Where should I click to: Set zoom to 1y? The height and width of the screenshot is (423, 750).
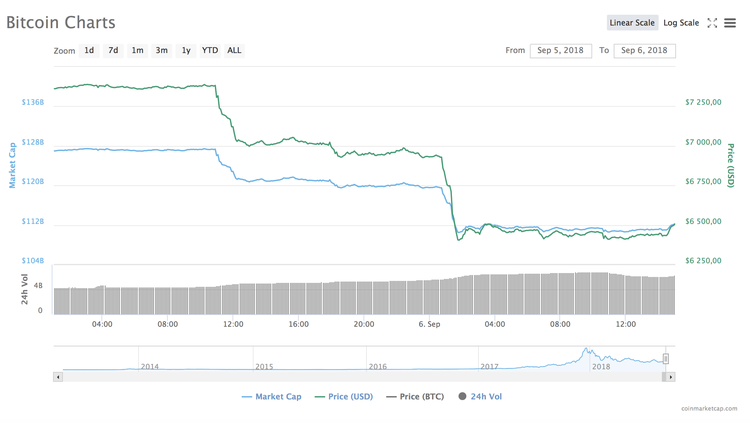(186, 50)
